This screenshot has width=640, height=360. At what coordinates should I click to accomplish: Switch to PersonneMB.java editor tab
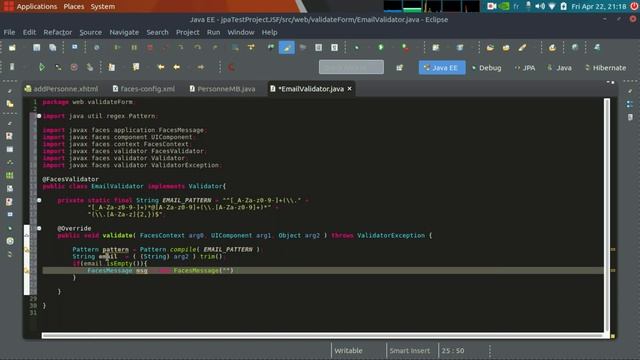tap(222, 89)
